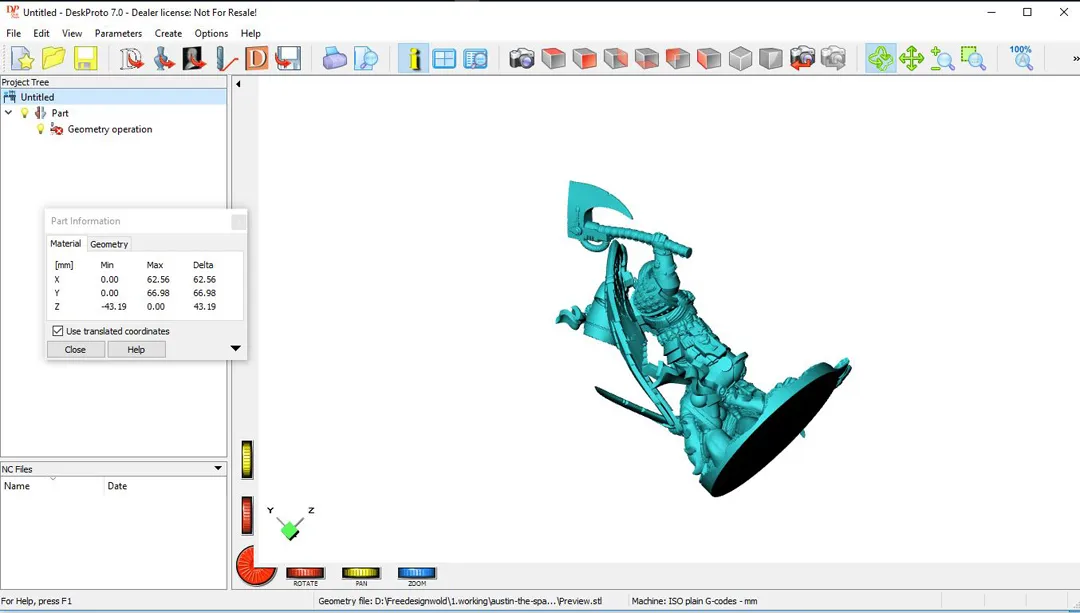Image resolution: width=1080 pixels, height=613 pixels.
Task: Toggle the Part Information yellow i icon
Action: coord(413,59)
